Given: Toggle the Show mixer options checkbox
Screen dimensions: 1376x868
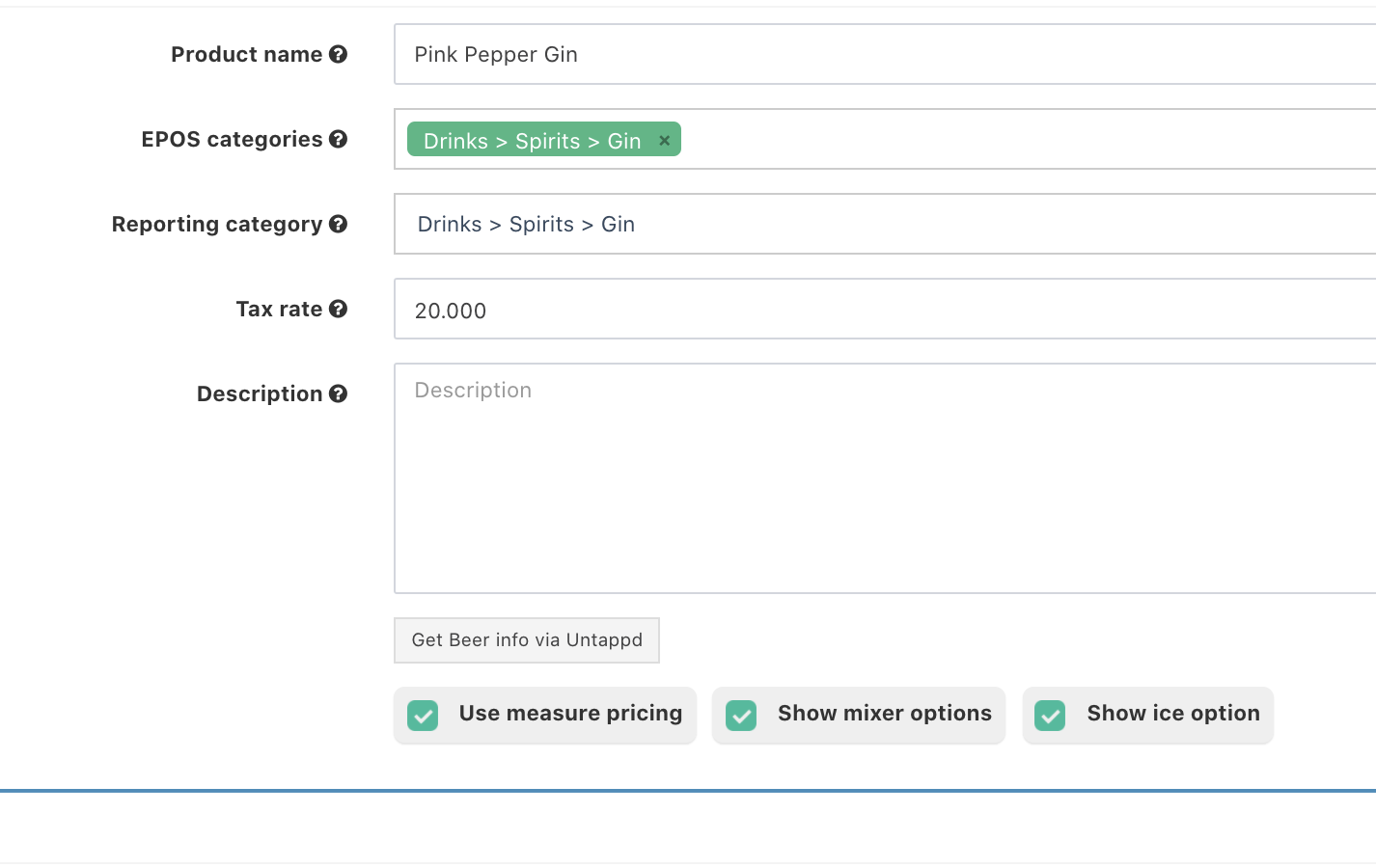Looking at the screenshot, I should 741,715.
